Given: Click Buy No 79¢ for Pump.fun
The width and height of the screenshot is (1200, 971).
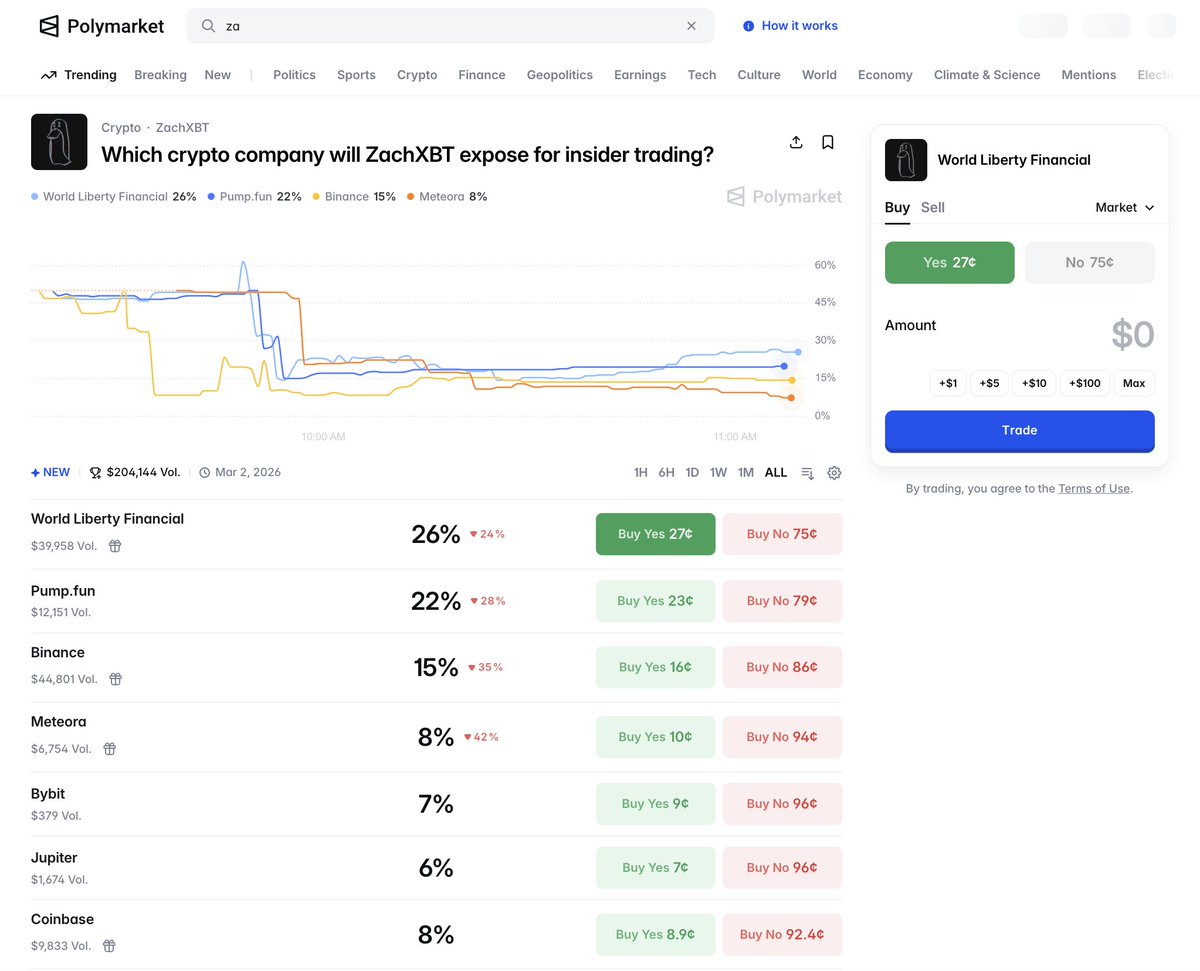Looking at the screenshot, I should pos(782,601).
